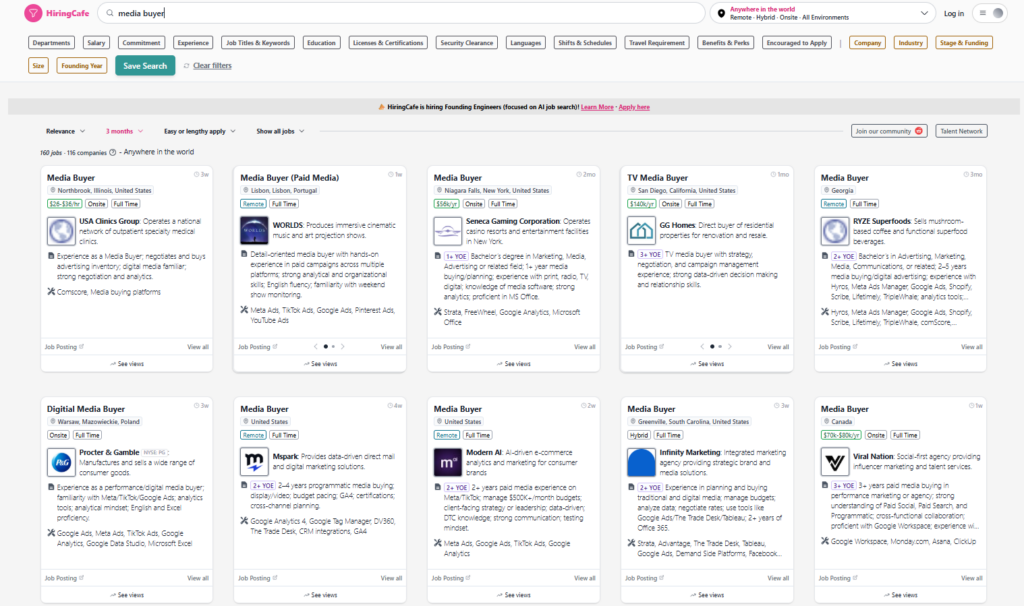Viewport: 1024px width, 606px height.
Task: Open Shifts & Schedules filter
Action: [585, 42]
